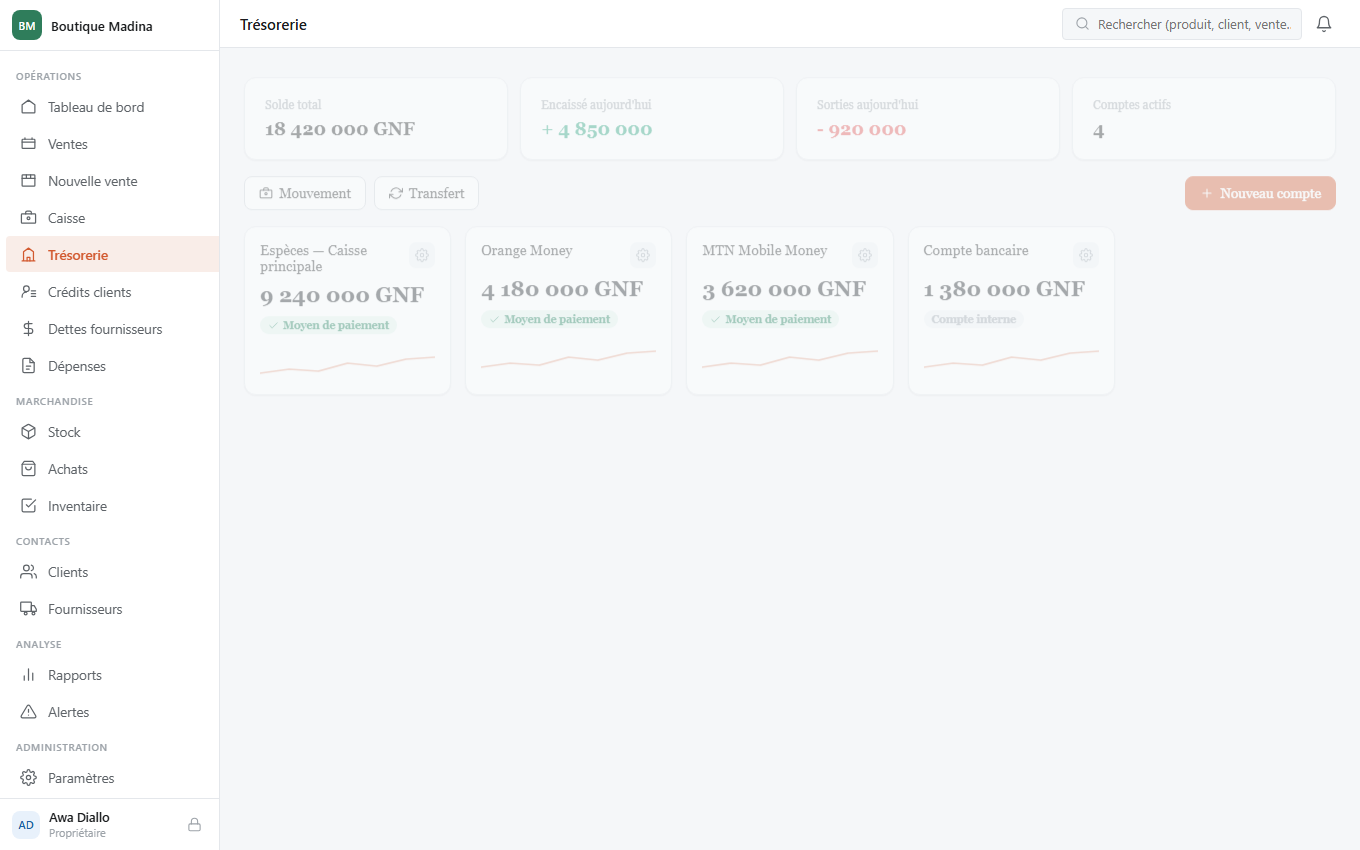Open the notifications bell icon

click(1324, 24)
